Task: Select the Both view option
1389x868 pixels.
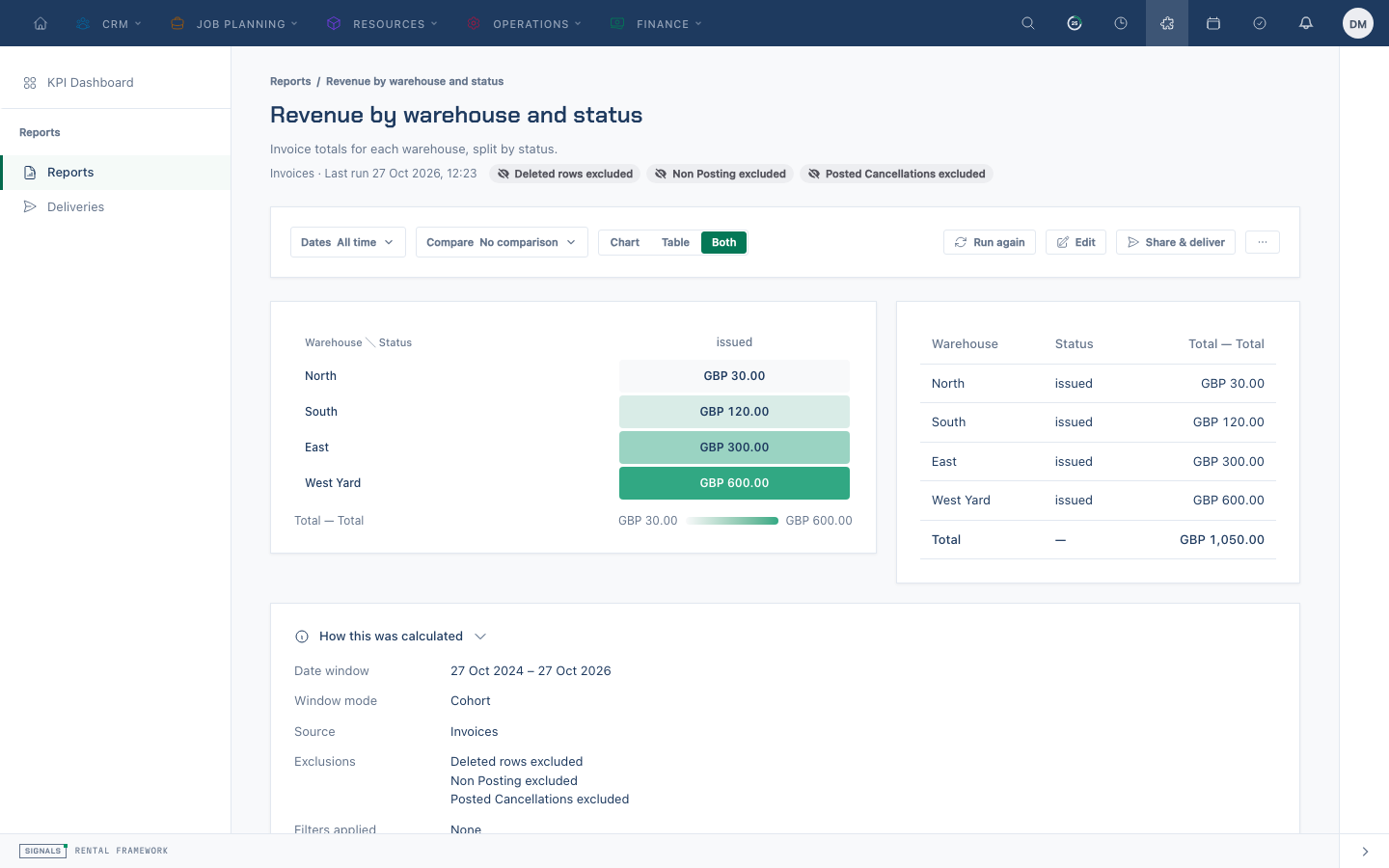Action: (x=724, y=242)
